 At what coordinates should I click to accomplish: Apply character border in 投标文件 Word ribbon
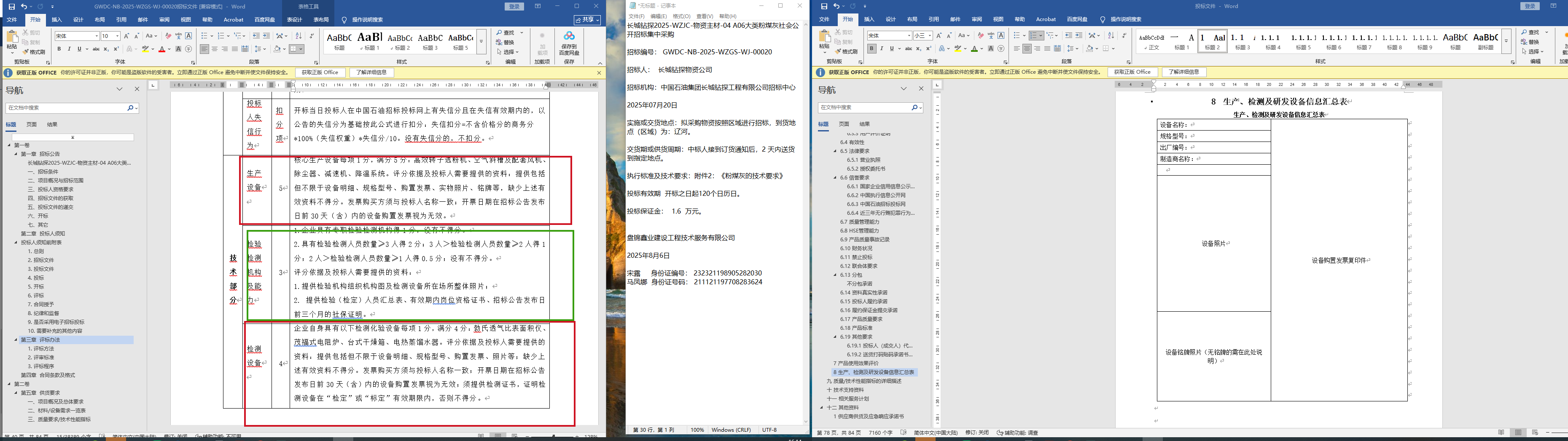pyautogui.click(x=1001, y=36)
